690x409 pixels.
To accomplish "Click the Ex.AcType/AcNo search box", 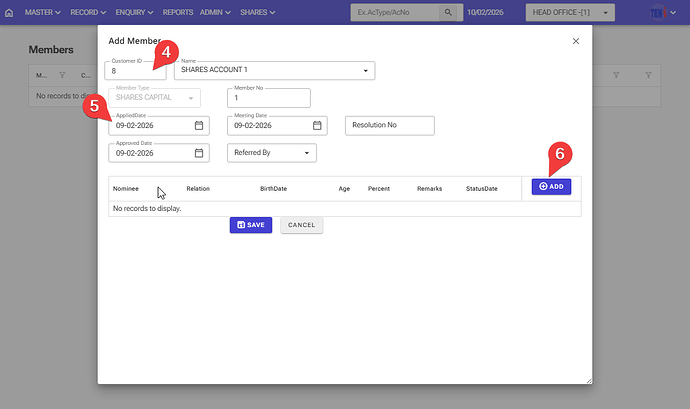I will point(395,12).
